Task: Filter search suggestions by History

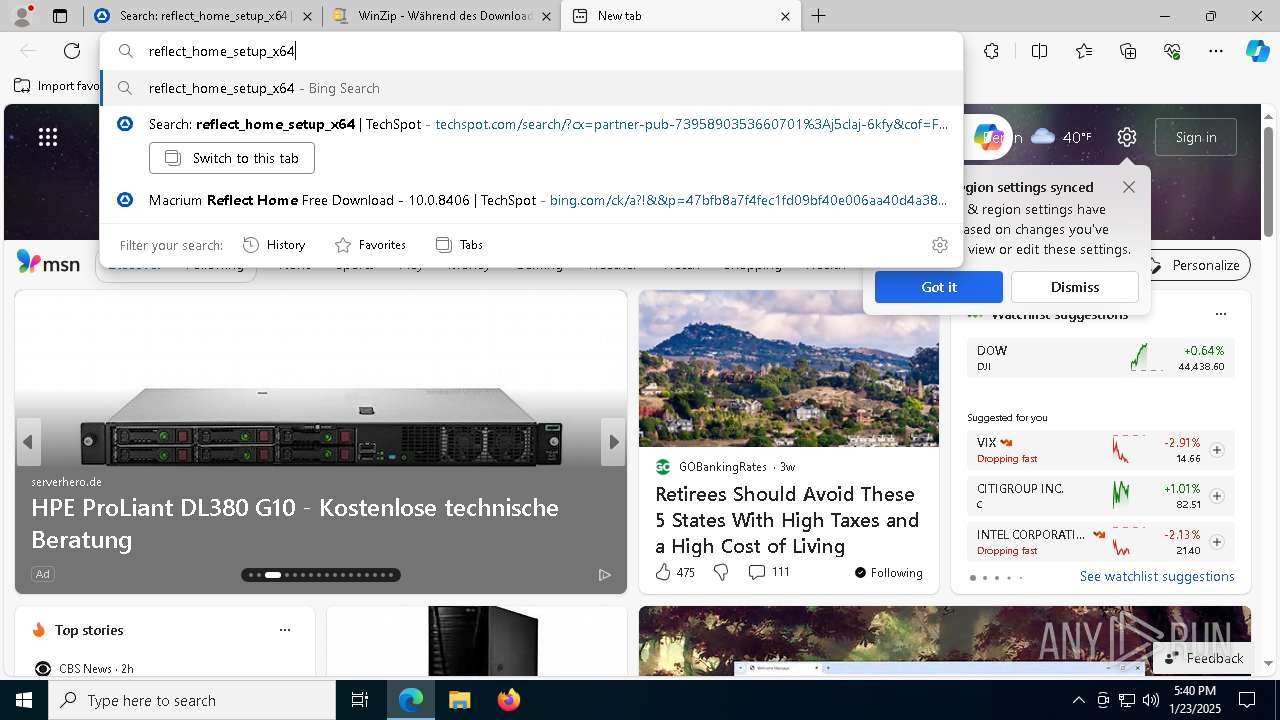Action: click(x=274, y=245)
